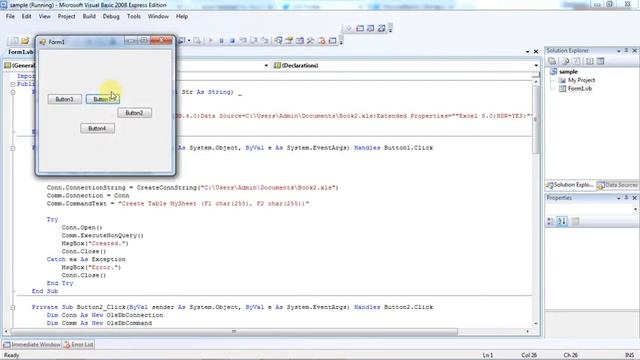The height and width of the screenshot is (360, 640).
Task: Click the Step Out icon
Action: pos(264,40)
